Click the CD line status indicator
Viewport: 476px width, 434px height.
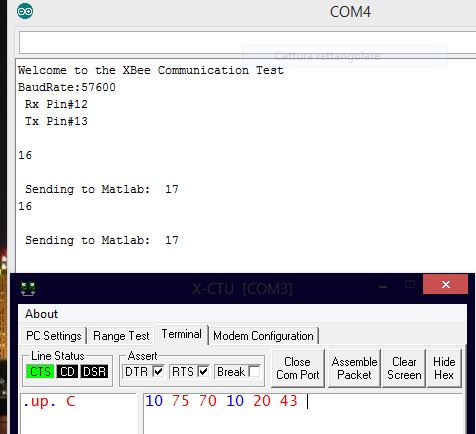point(67,371)
